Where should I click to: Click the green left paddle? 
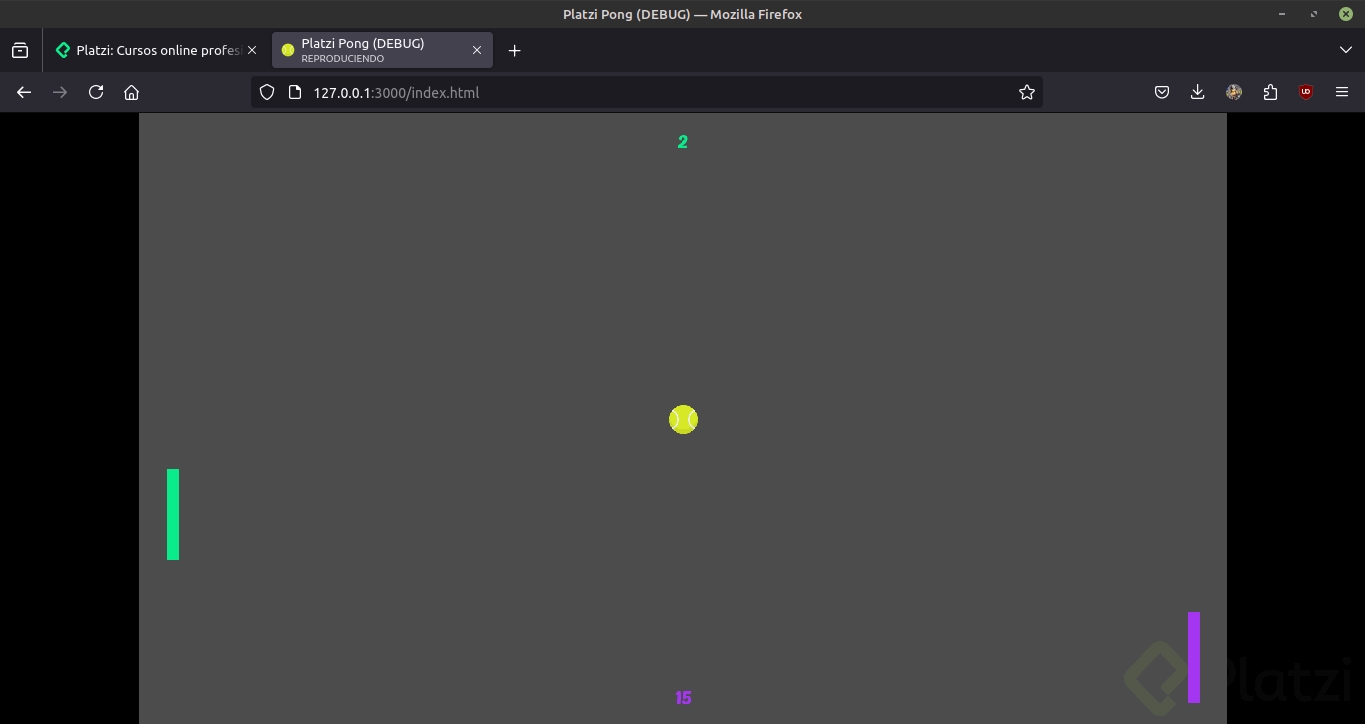coord(173,514)
